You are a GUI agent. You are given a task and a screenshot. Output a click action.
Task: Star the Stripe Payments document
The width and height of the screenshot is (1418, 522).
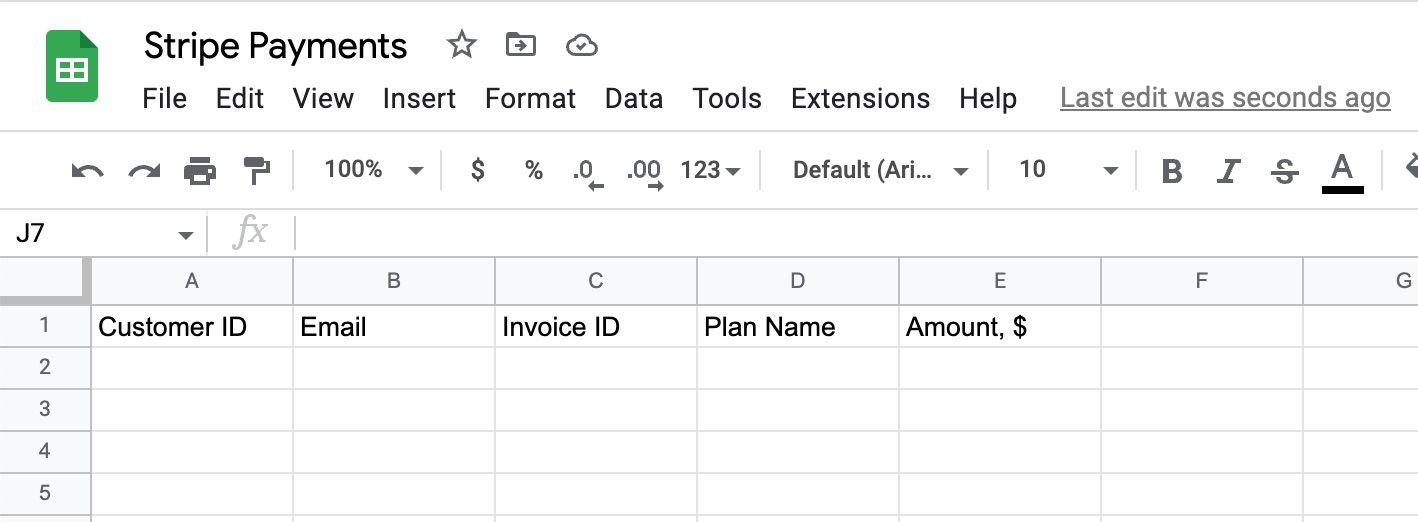click(461, 45)
